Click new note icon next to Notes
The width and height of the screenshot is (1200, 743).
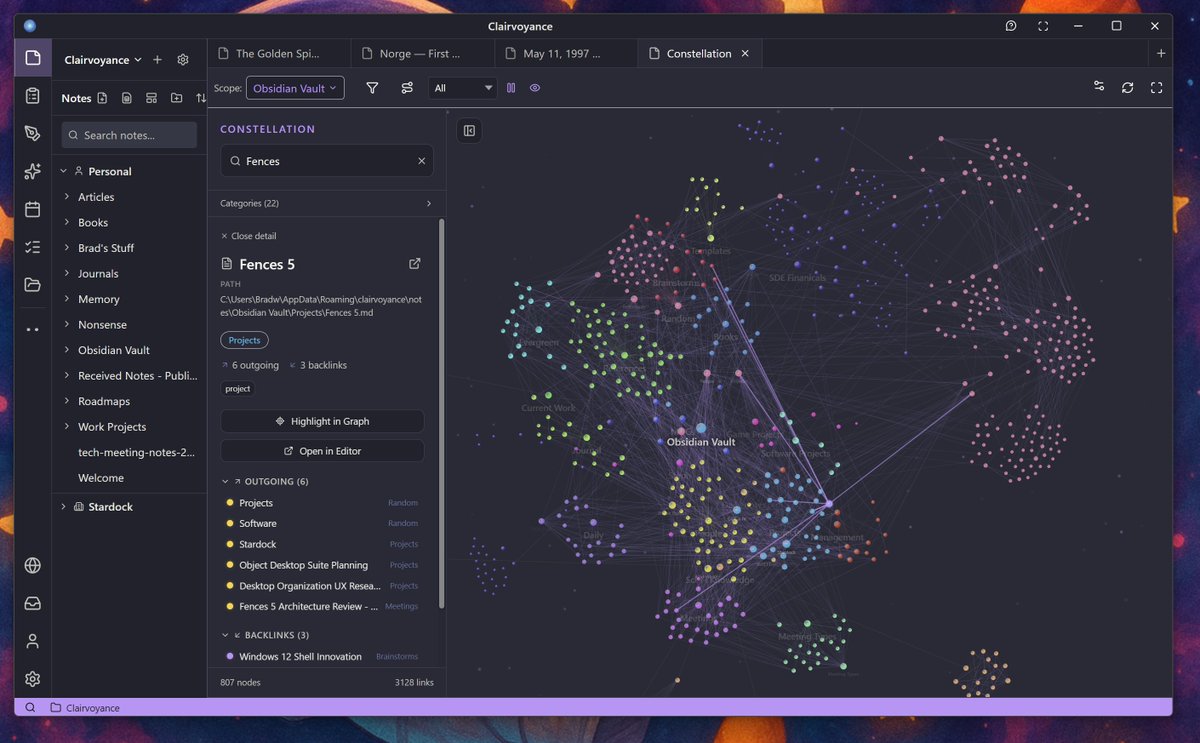pos(102,98)
